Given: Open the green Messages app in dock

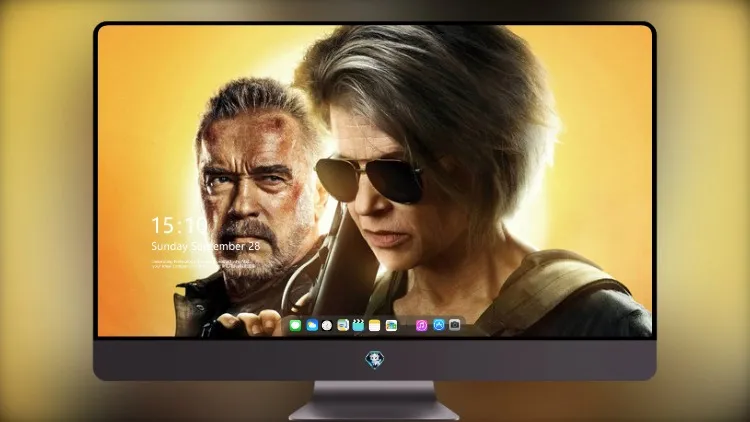Looking at the screenshot, I should (296, 325).
